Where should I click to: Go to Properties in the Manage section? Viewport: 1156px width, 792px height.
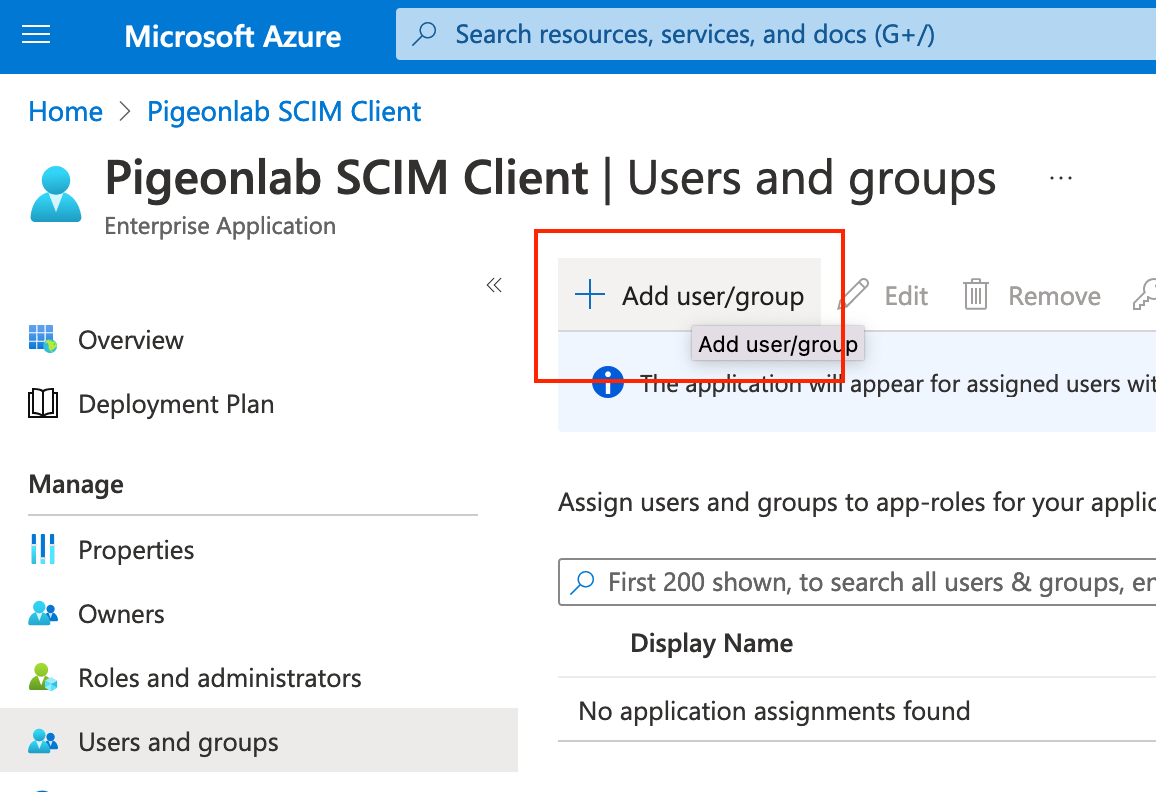(x=136, y=550)
